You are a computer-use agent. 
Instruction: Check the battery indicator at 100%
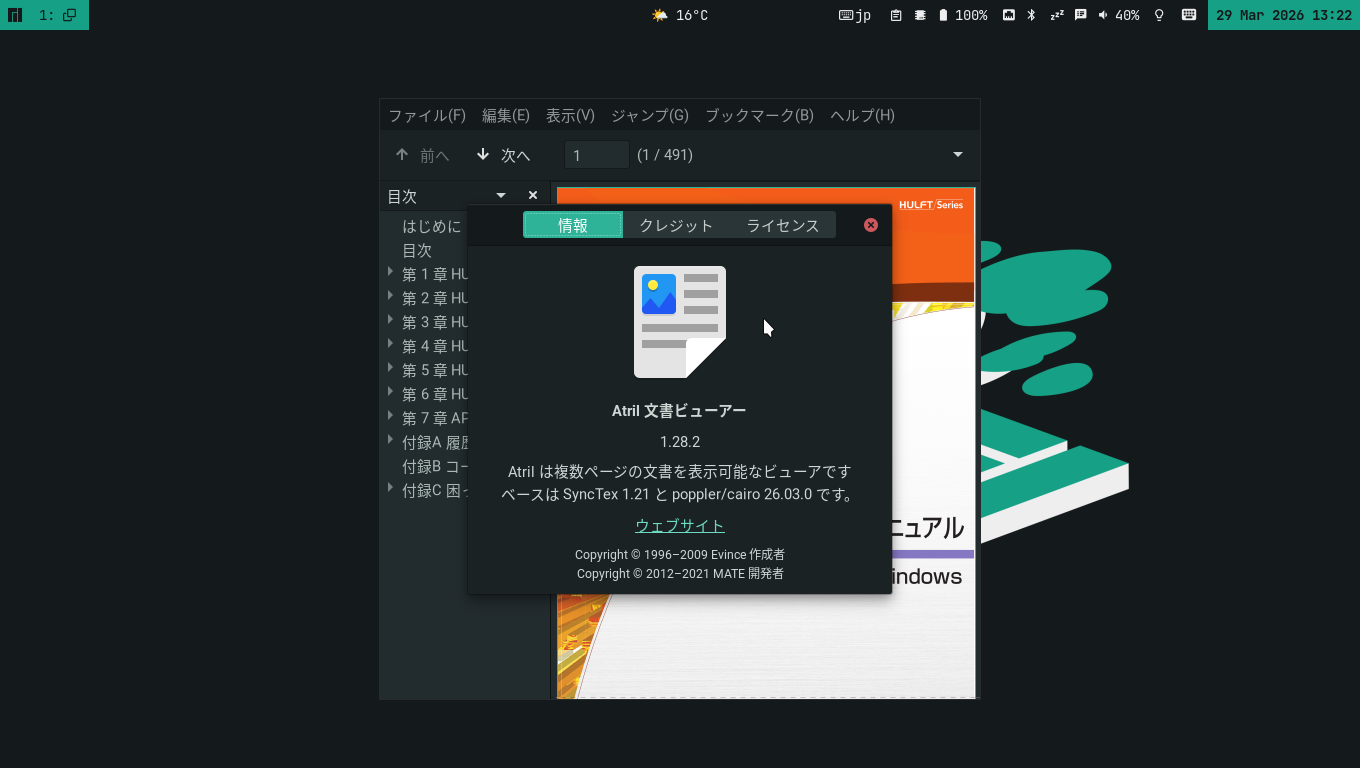coord(962,15)
